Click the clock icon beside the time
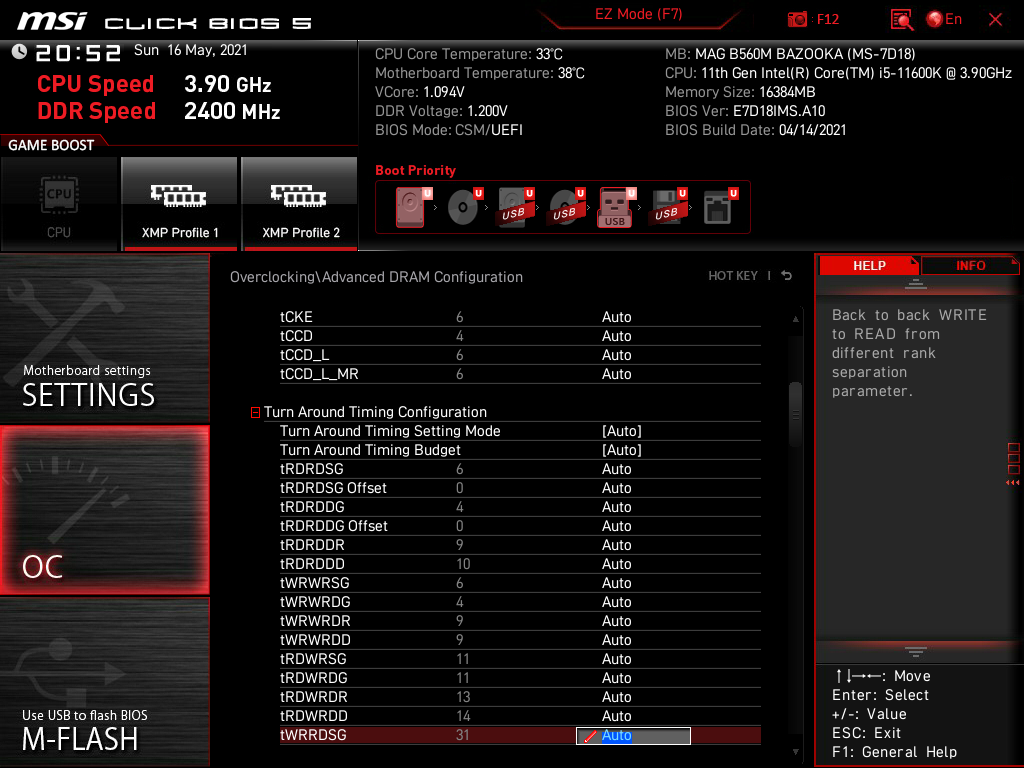The width and height of the screenshot is (1024, 768). [x=19, y=52]
